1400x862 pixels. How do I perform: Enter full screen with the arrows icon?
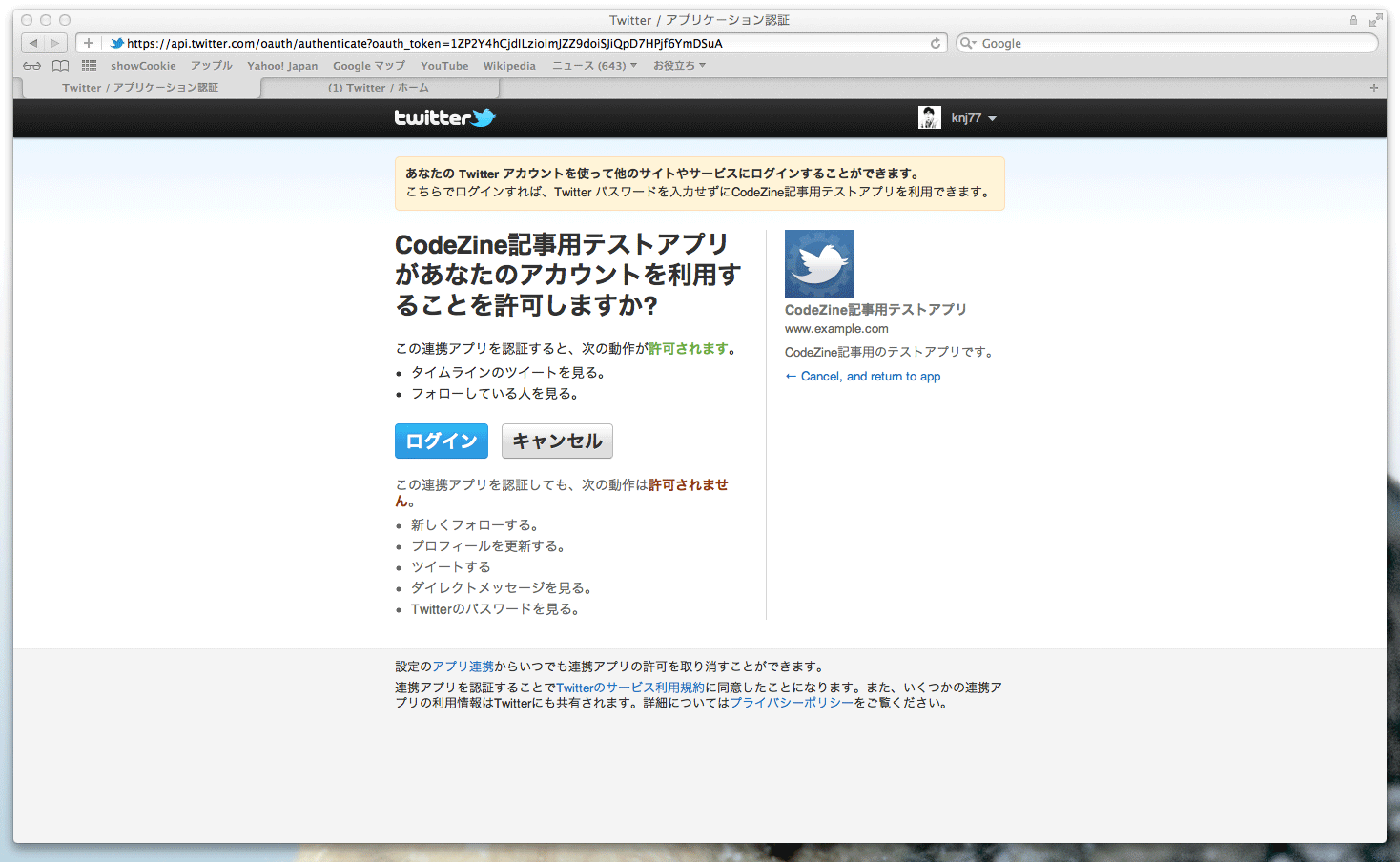click(x=1375, y=20)
